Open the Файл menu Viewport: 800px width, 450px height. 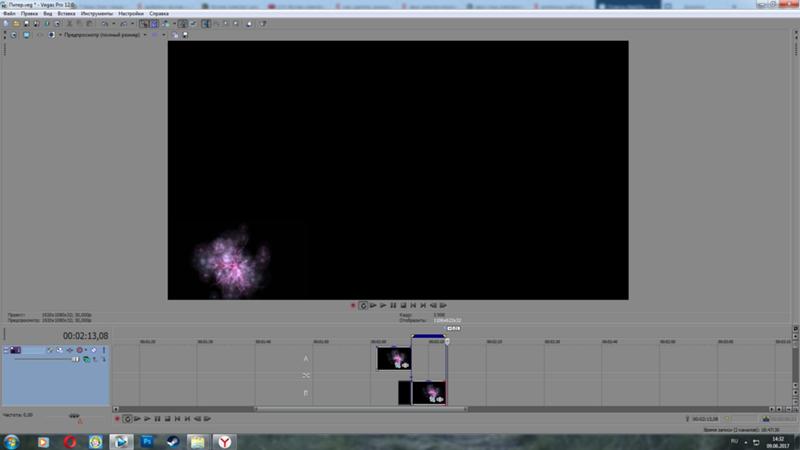[x=8, y=13]
